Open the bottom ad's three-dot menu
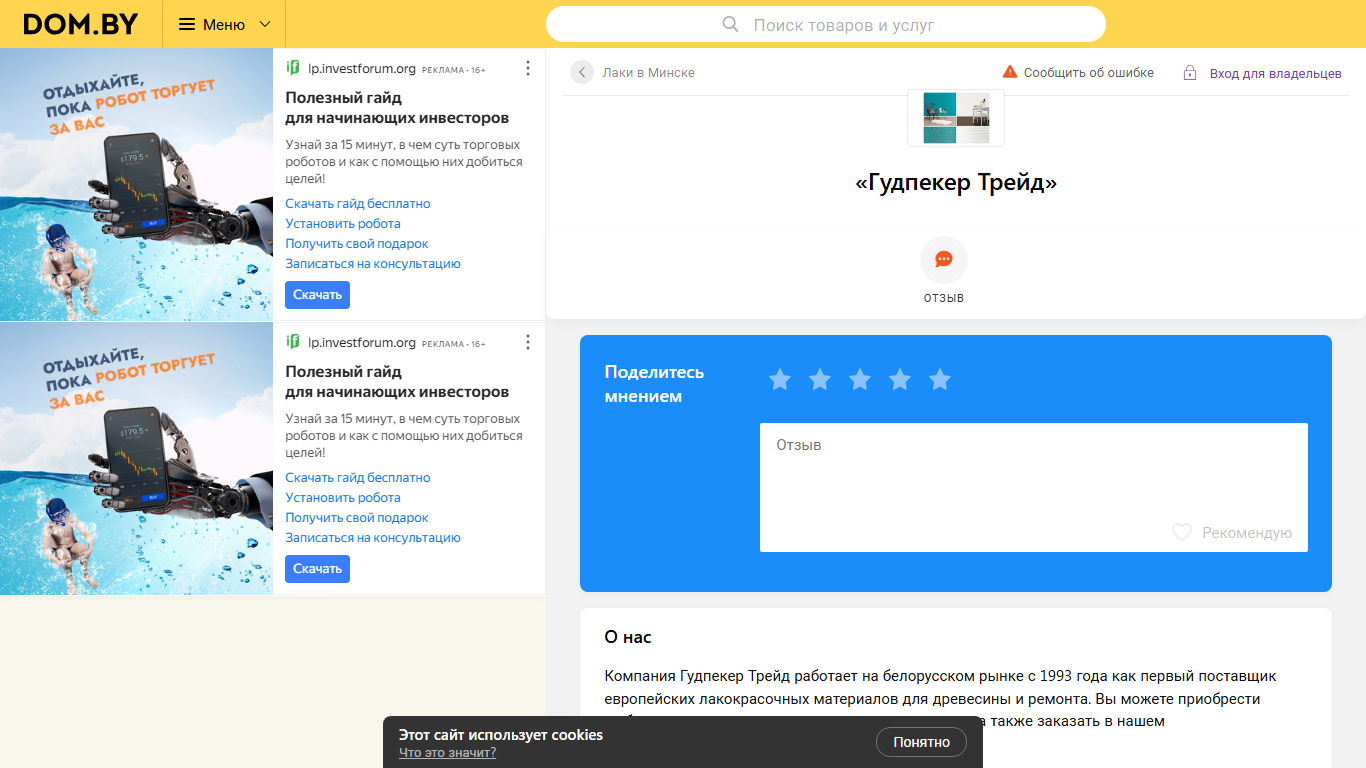This screenshot has height=768, width=1366. coord(528,342)
